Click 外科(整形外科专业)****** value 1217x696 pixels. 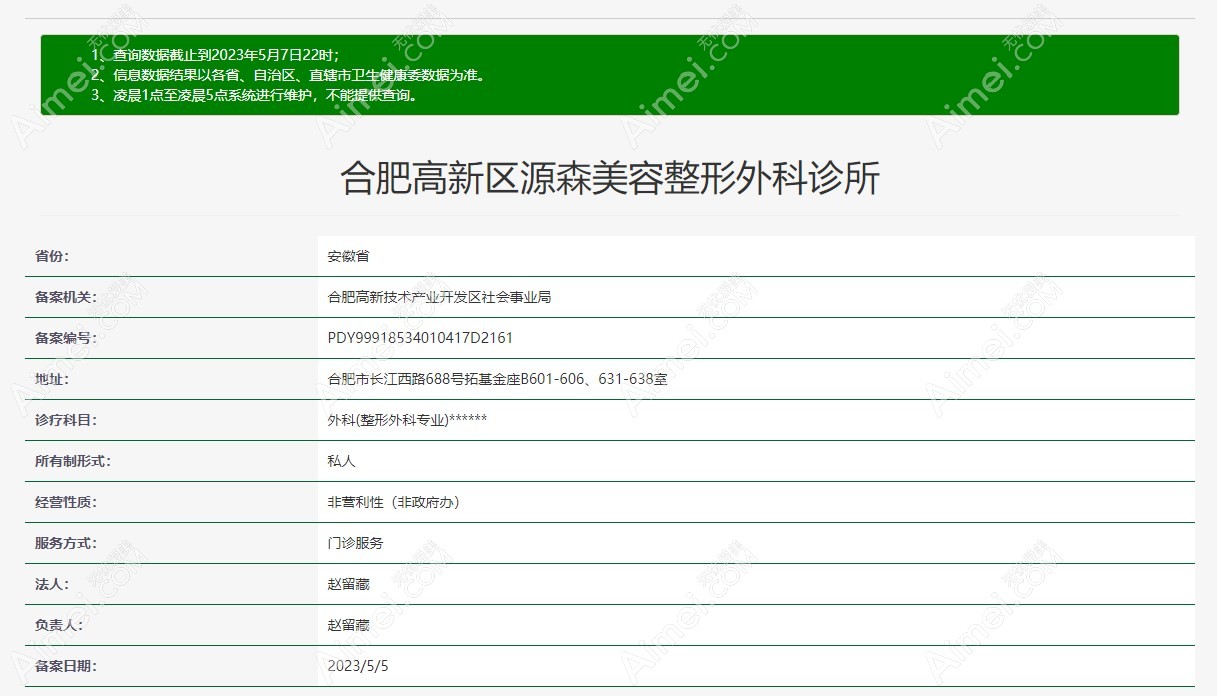[407, 420]
